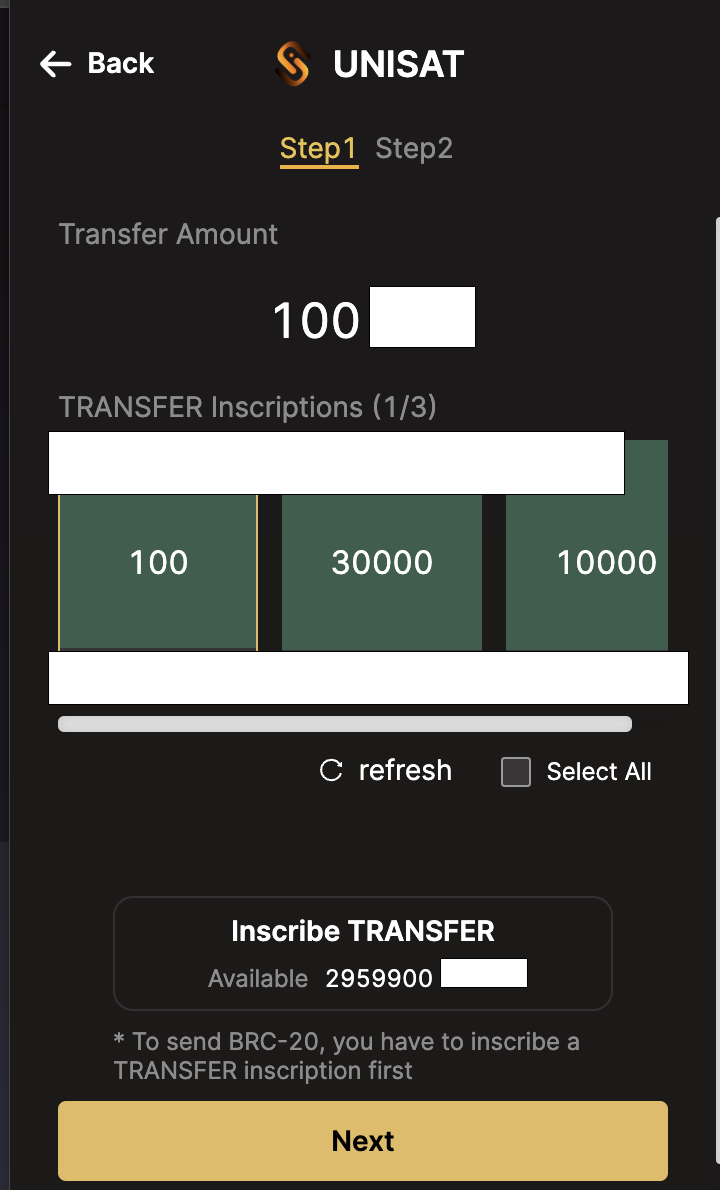Click the back arrow icon
720x1190 pixels.
56,64
